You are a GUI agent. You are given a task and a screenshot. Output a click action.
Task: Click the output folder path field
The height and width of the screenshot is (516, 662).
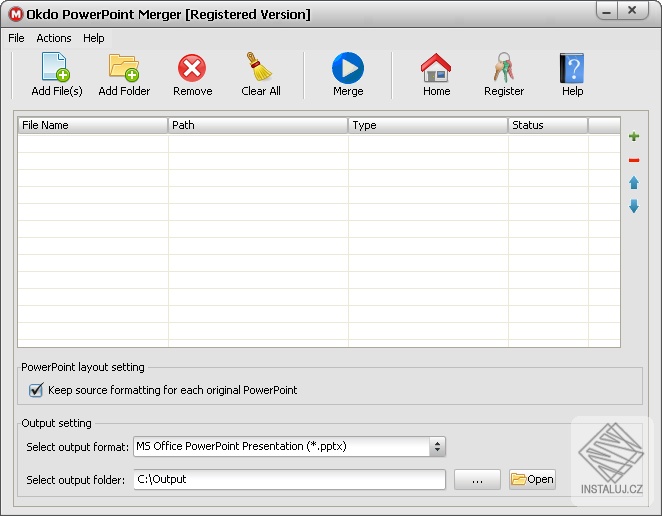[x=290, y=480]
